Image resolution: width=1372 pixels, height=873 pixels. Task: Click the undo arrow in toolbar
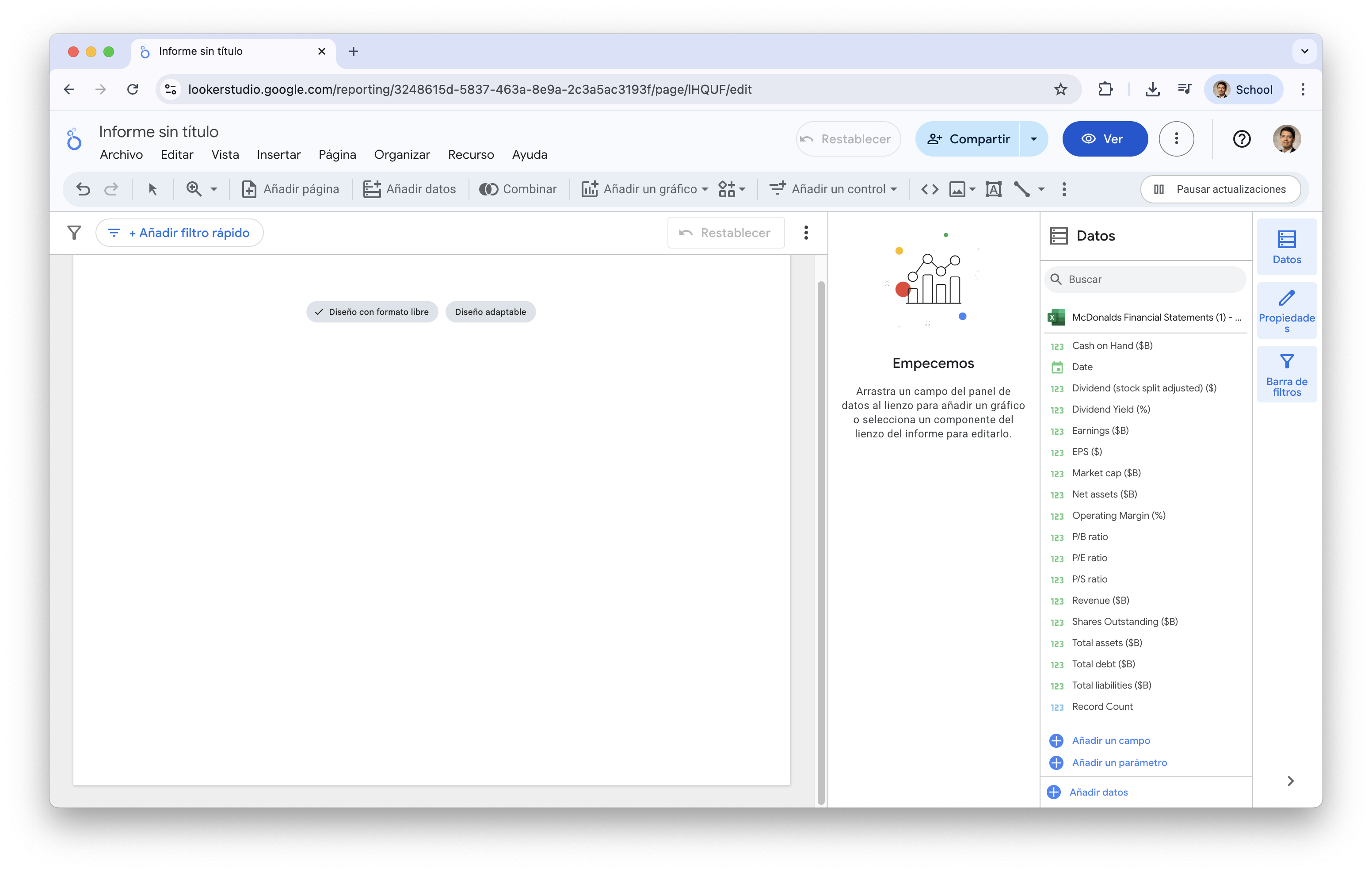[83, 189]
